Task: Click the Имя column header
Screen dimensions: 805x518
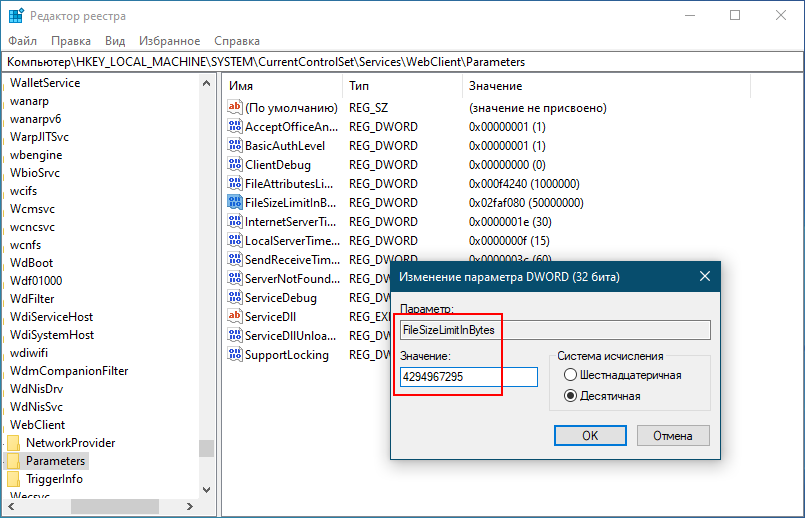Action: click(241, 87)
